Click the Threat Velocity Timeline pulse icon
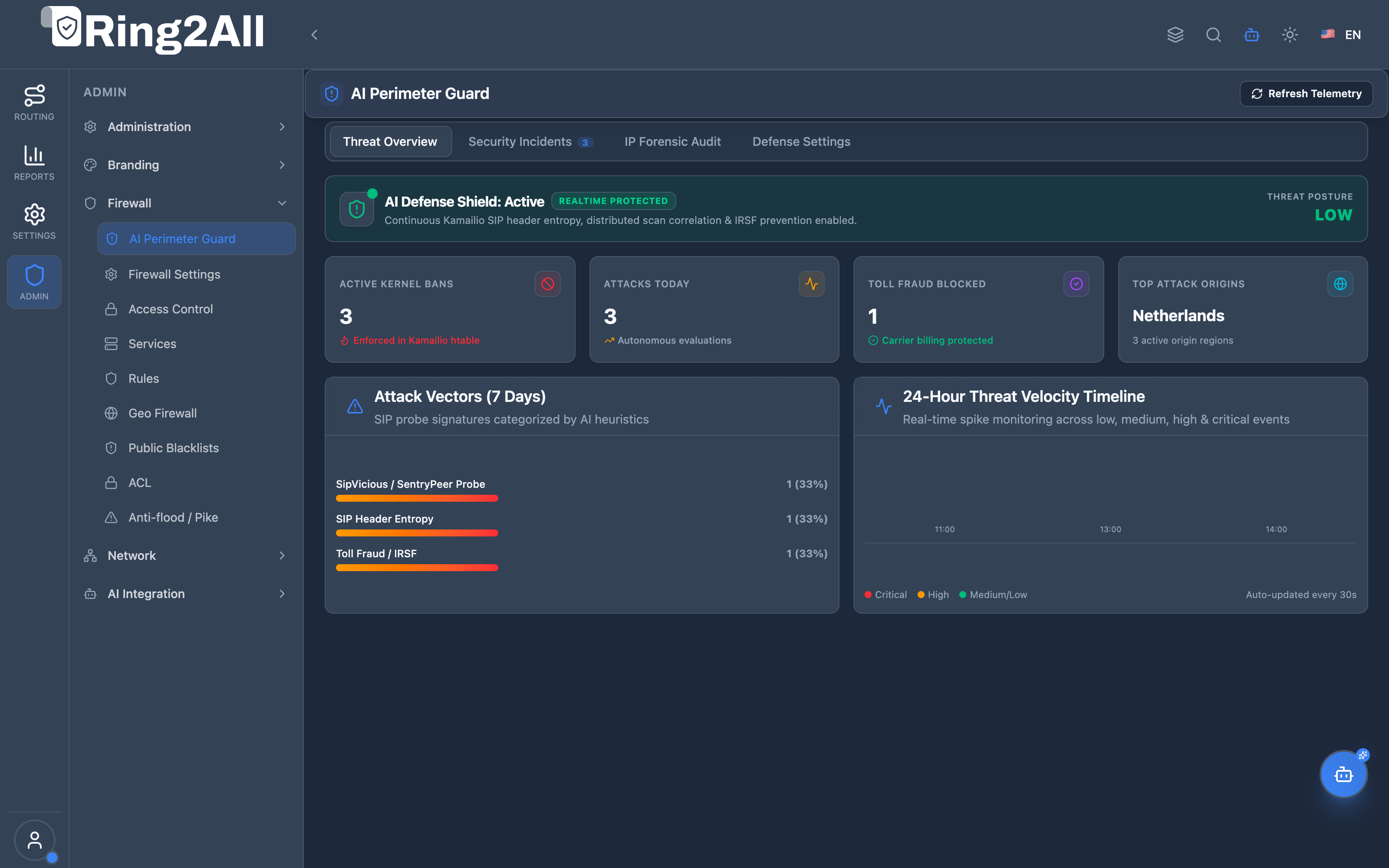 (x=884, y=407)
